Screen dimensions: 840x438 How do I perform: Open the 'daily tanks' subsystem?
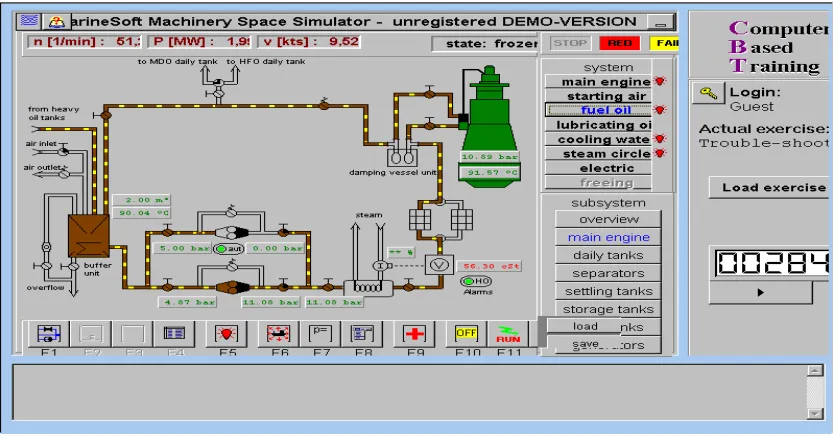(608, 255)
